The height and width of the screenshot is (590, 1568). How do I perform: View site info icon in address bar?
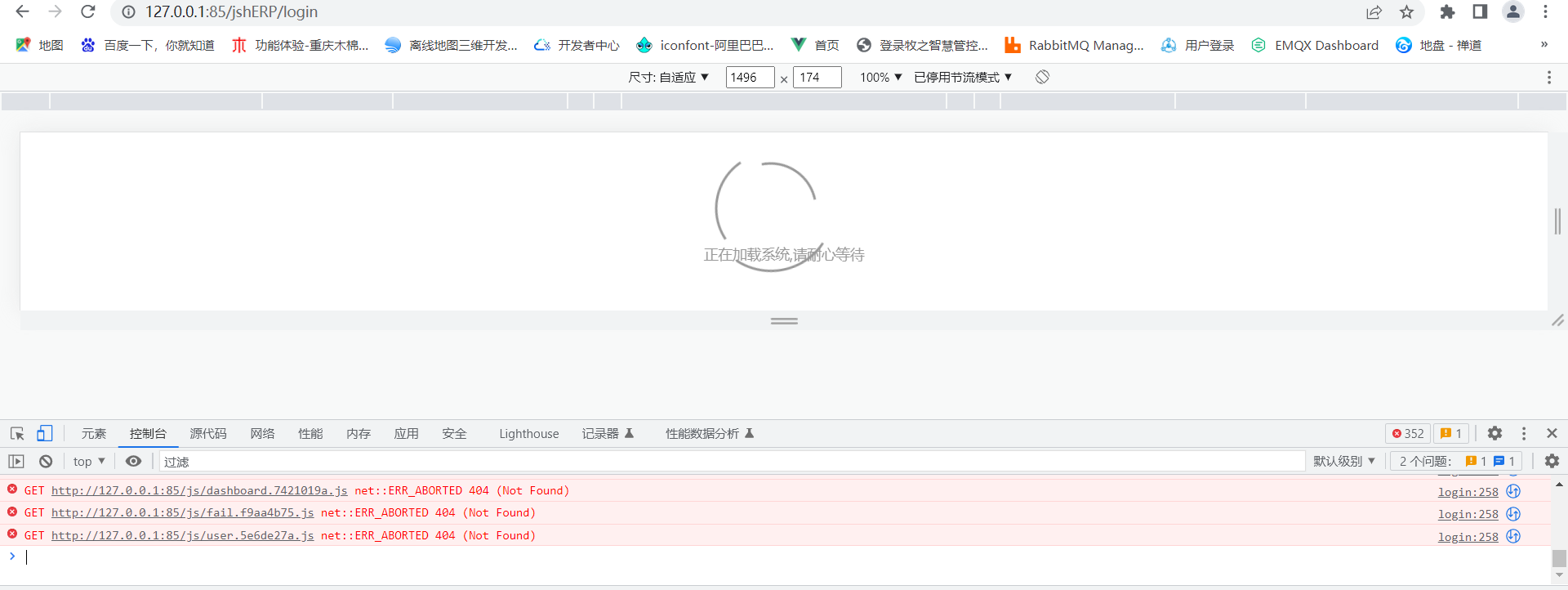(128, 12)
